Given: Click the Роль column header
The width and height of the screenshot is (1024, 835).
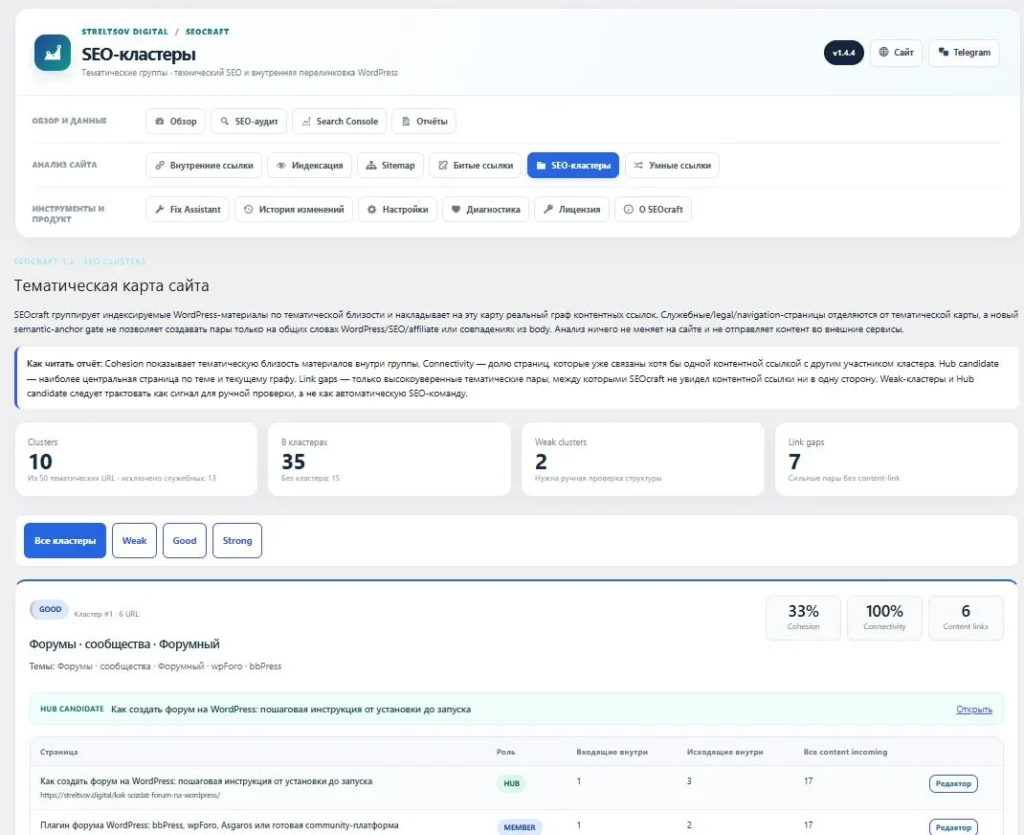Looking at the screenshot, I should point(505,752).
